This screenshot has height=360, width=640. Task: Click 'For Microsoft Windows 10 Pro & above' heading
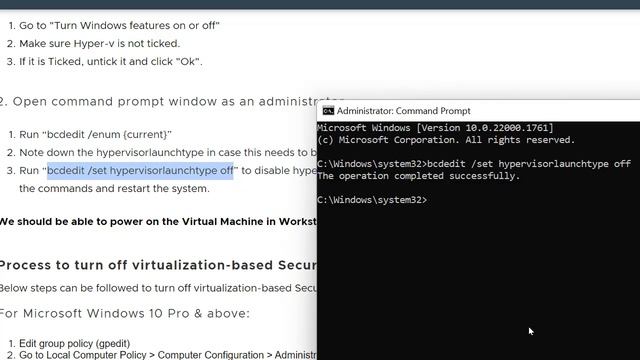tap(124, 313)
